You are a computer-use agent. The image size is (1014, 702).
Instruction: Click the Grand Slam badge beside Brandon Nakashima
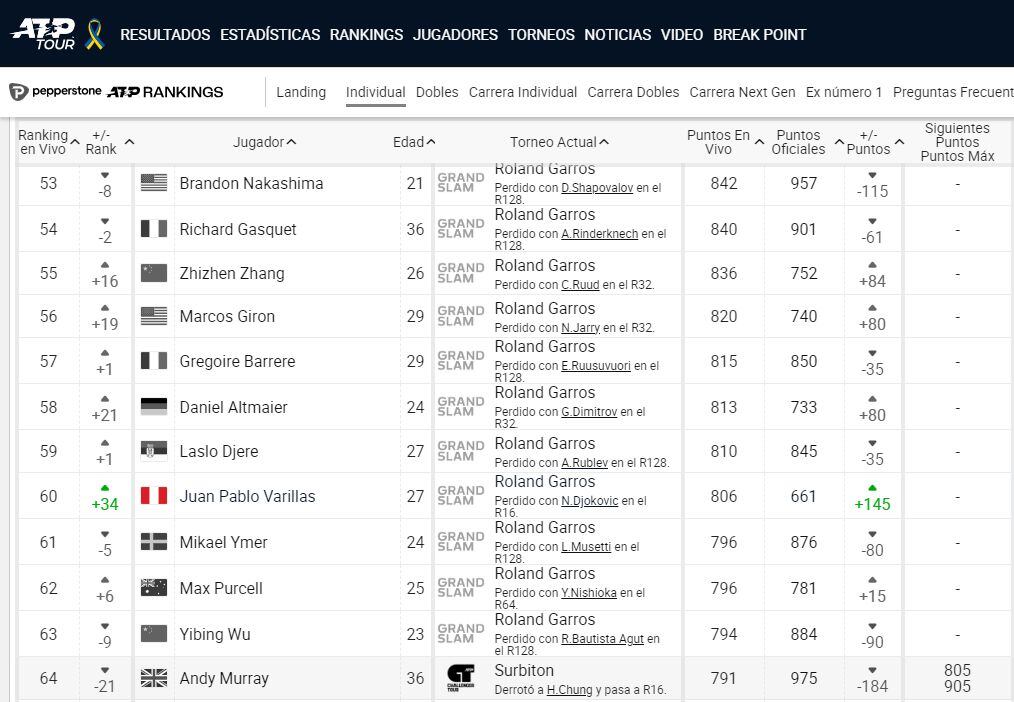pos(460,183)
